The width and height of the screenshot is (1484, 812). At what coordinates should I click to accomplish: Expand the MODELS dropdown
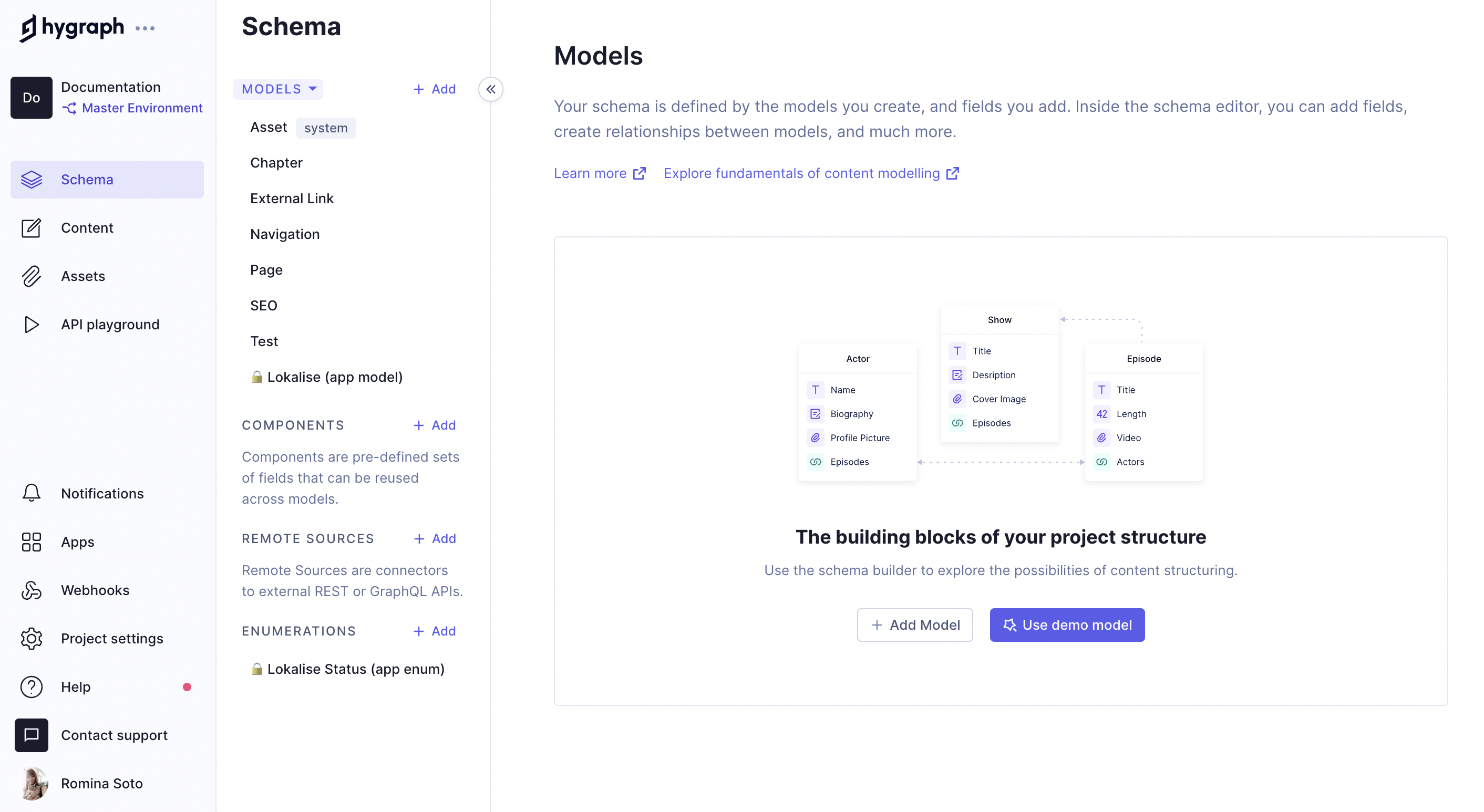pyautogui.click(x=279, y=89)
